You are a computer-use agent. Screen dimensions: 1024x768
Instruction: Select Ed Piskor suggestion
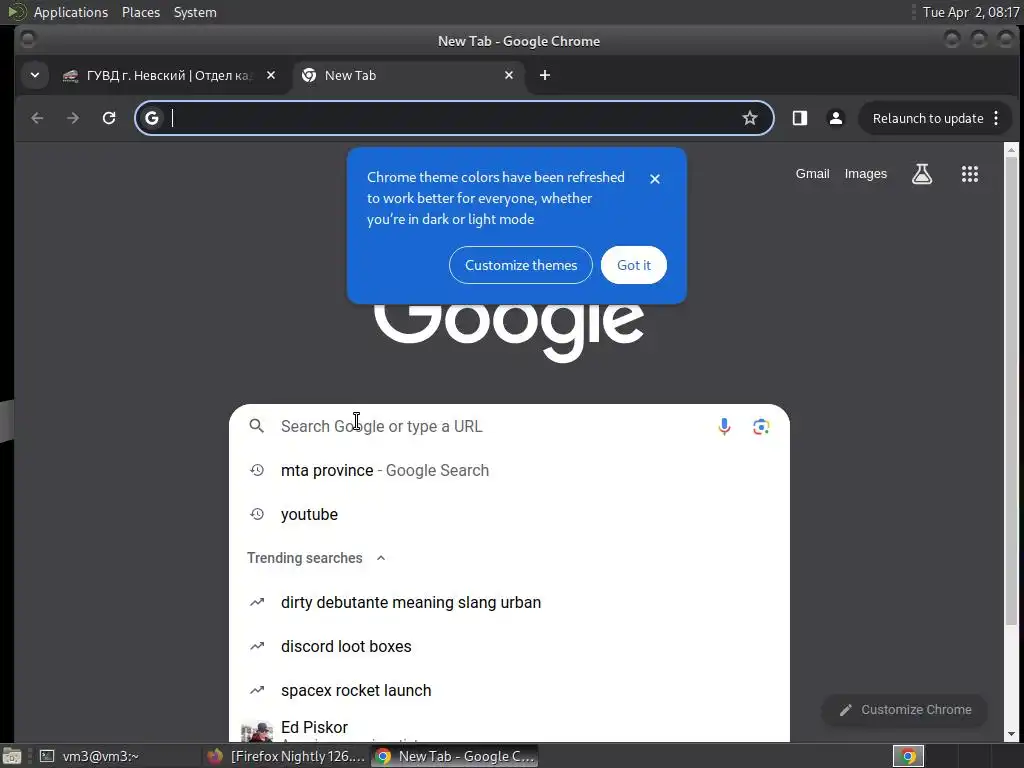tap(509, 728)
